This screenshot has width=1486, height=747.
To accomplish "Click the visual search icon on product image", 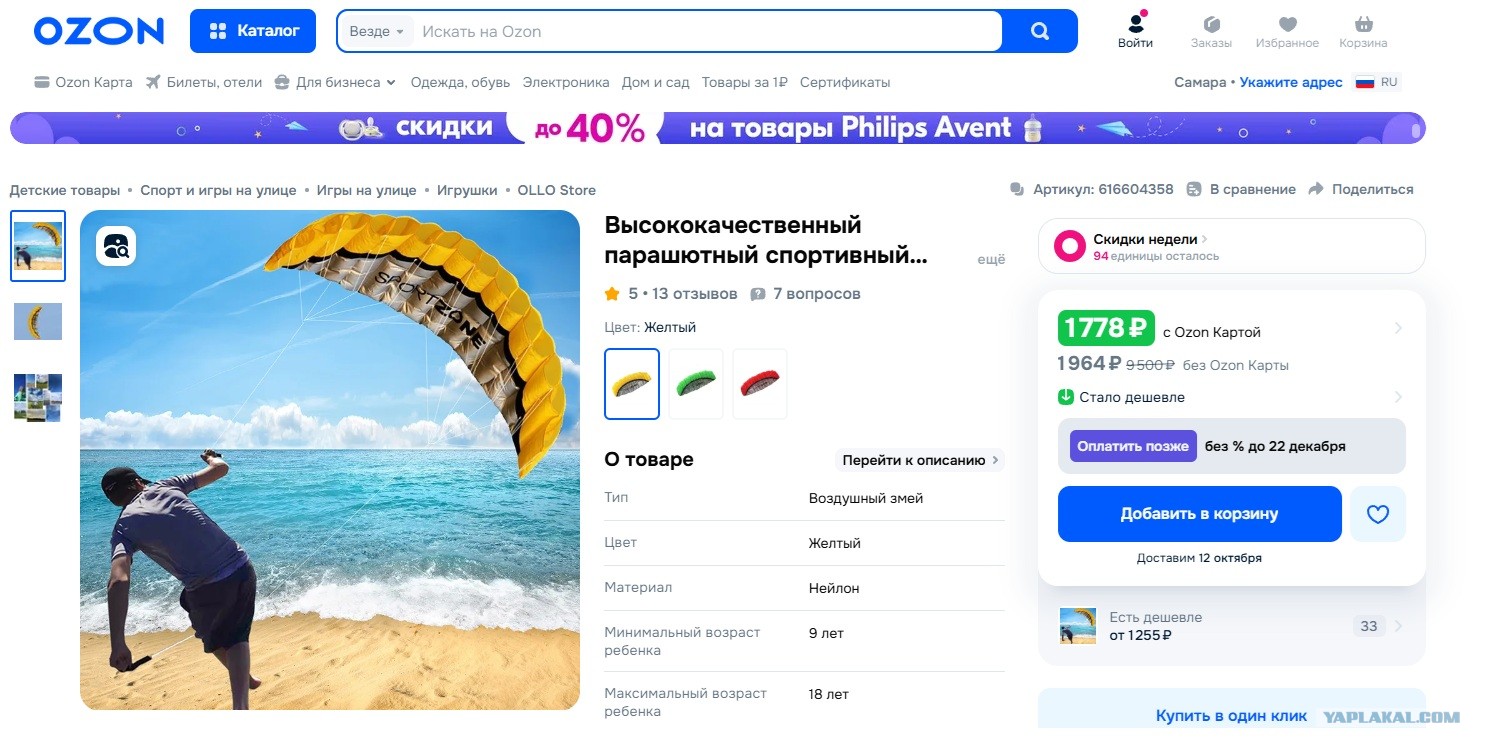I will pos(116,246).
